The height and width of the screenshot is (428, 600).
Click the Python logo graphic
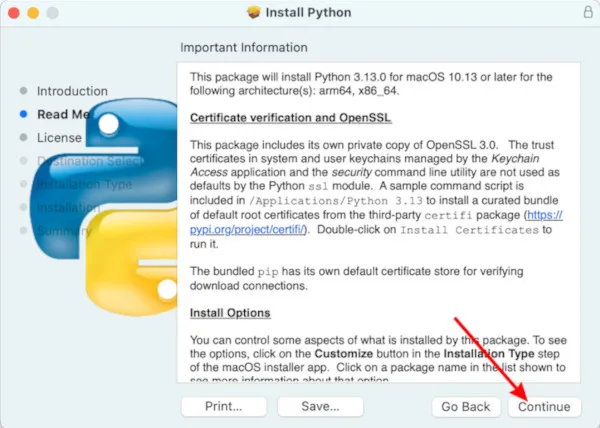(x=105, y=207)
